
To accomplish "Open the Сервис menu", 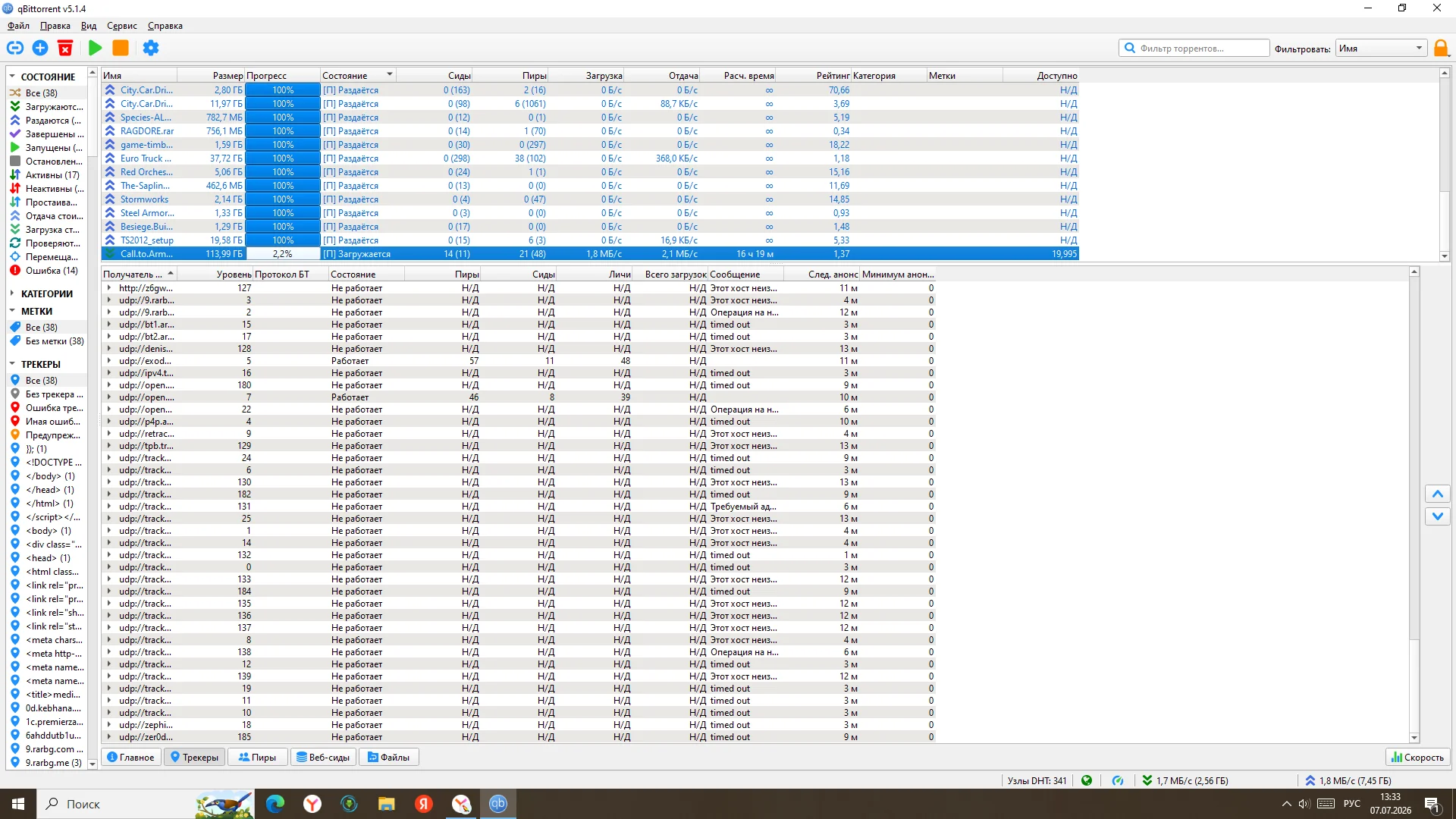I will [x=122, y=26].
